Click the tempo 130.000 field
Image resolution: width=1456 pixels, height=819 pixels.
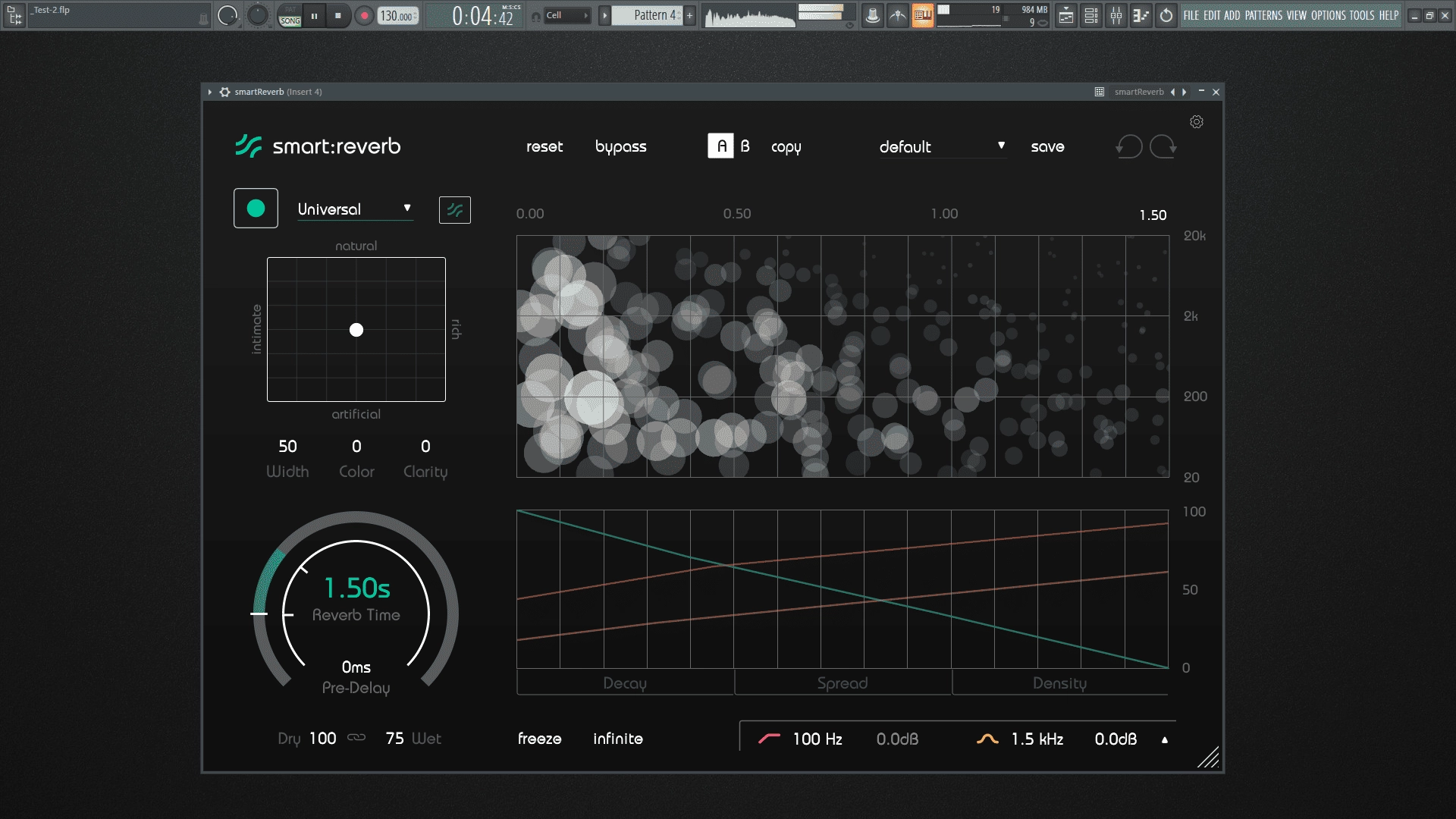pyautogui.click(x=398, y=15)
